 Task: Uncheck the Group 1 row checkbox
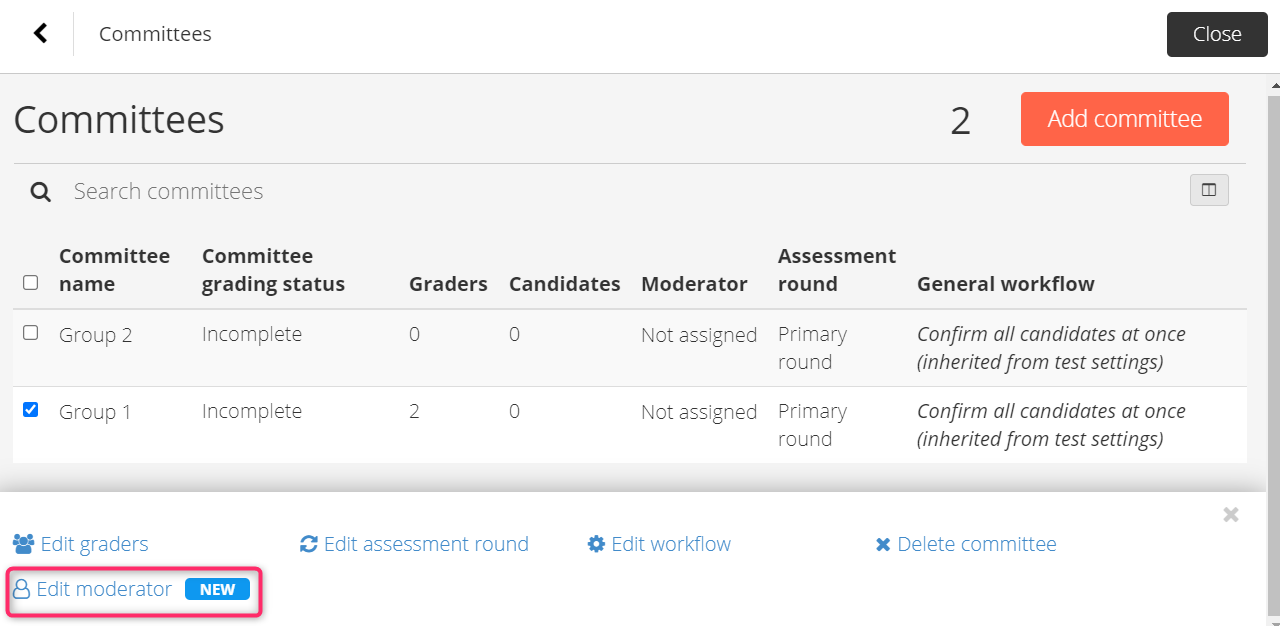coord(30,409)
